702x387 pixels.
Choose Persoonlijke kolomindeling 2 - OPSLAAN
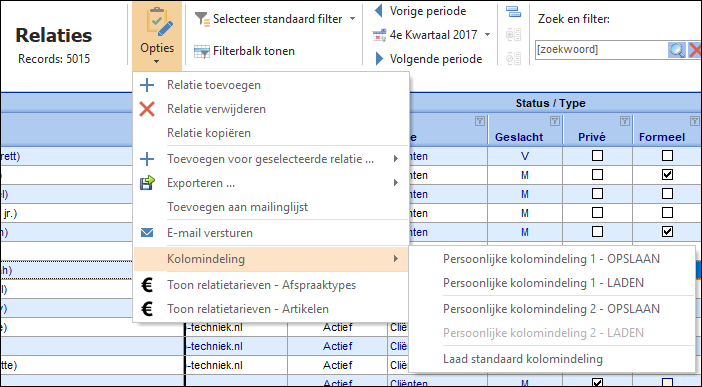[x=551, y=309]
